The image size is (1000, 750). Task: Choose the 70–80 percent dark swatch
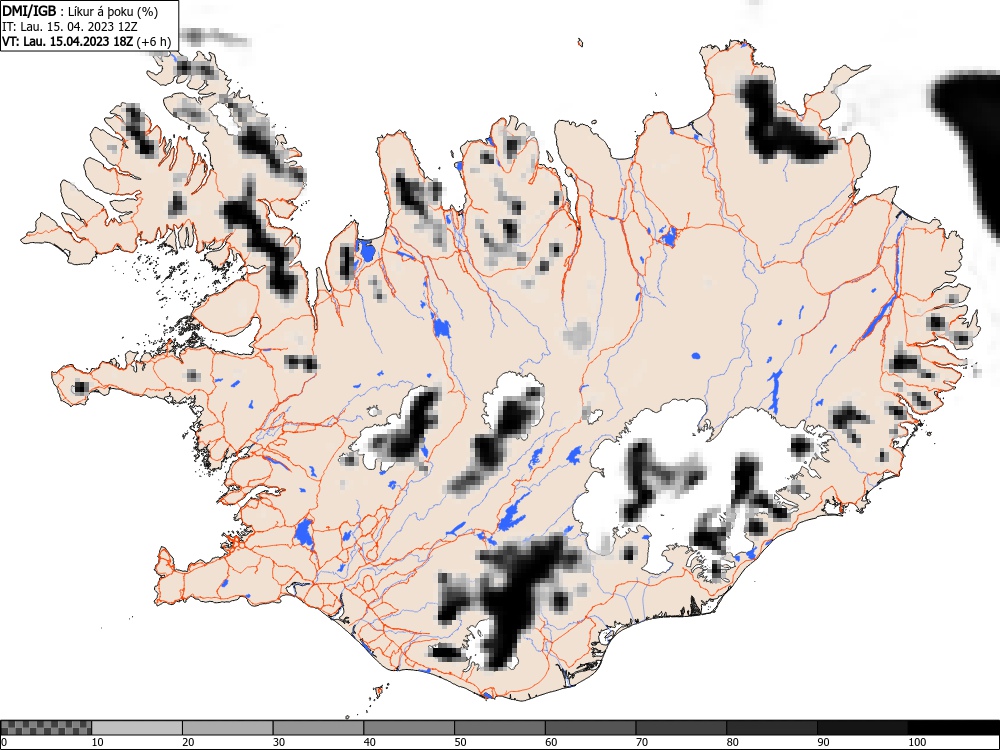point(681,728)
